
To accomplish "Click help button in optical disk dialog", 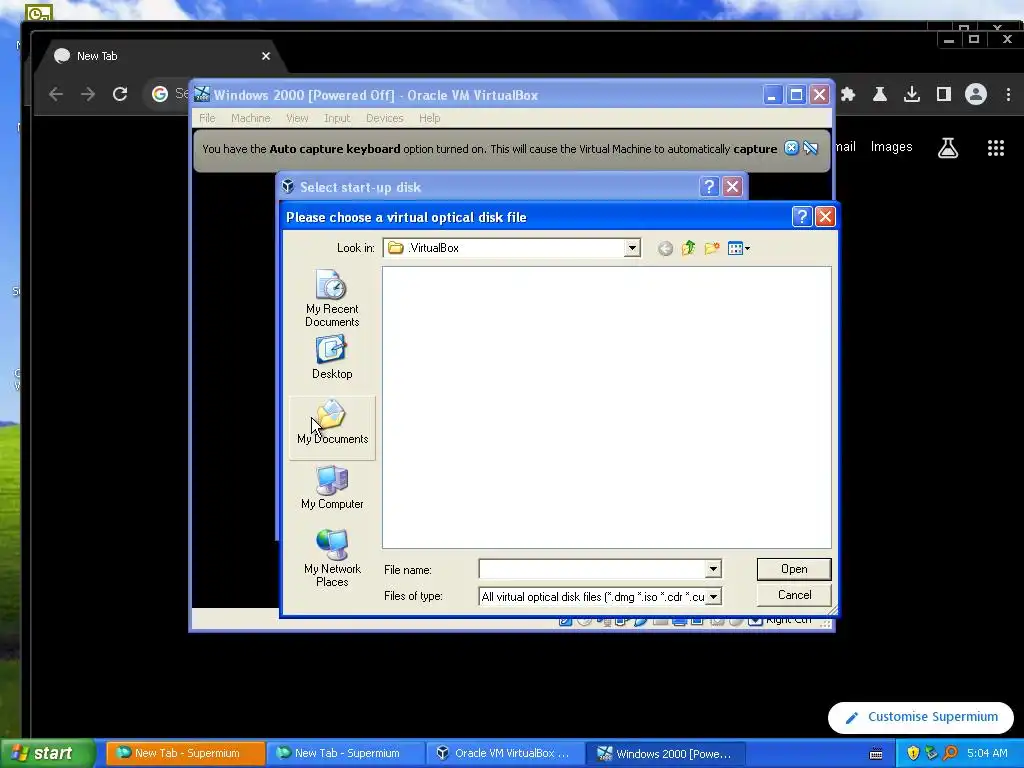I will click(x=801, y=217).
